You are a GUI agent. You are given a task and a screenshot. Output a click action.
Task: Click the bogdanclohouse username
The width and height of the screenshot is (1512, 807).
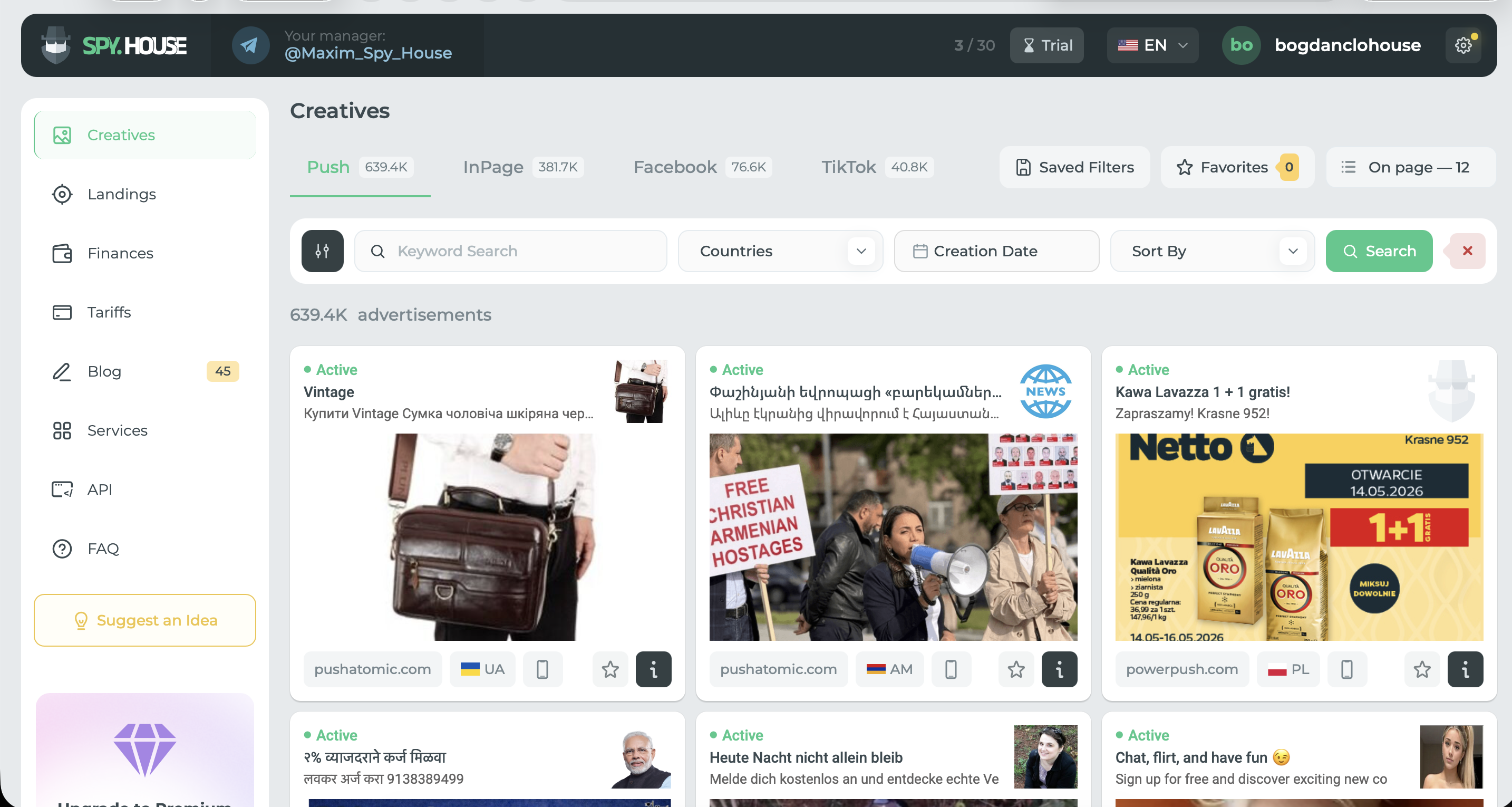coord(1348,45)
